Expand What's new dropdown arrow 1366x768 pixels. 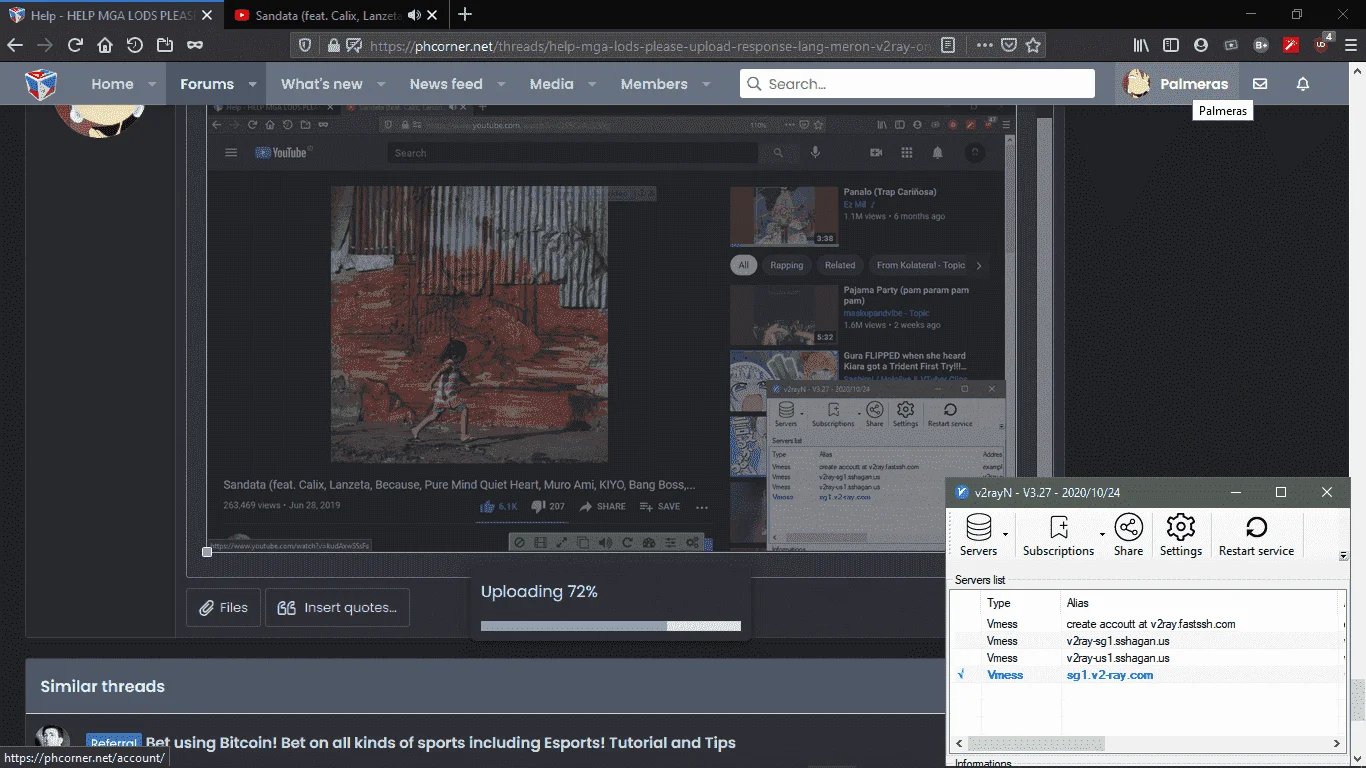point(381,85)
